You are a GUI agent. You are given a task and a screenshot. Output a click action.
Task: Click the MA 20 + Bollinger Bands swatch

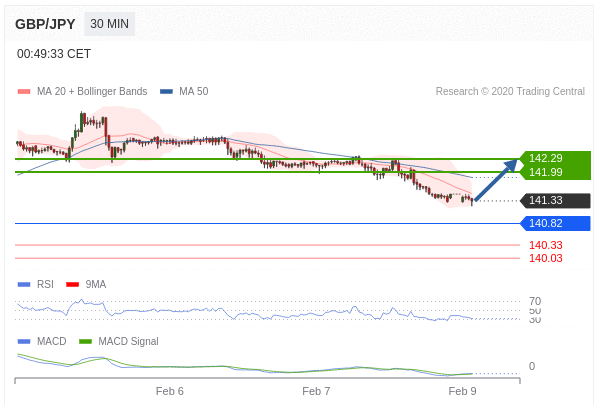point(24,91)
